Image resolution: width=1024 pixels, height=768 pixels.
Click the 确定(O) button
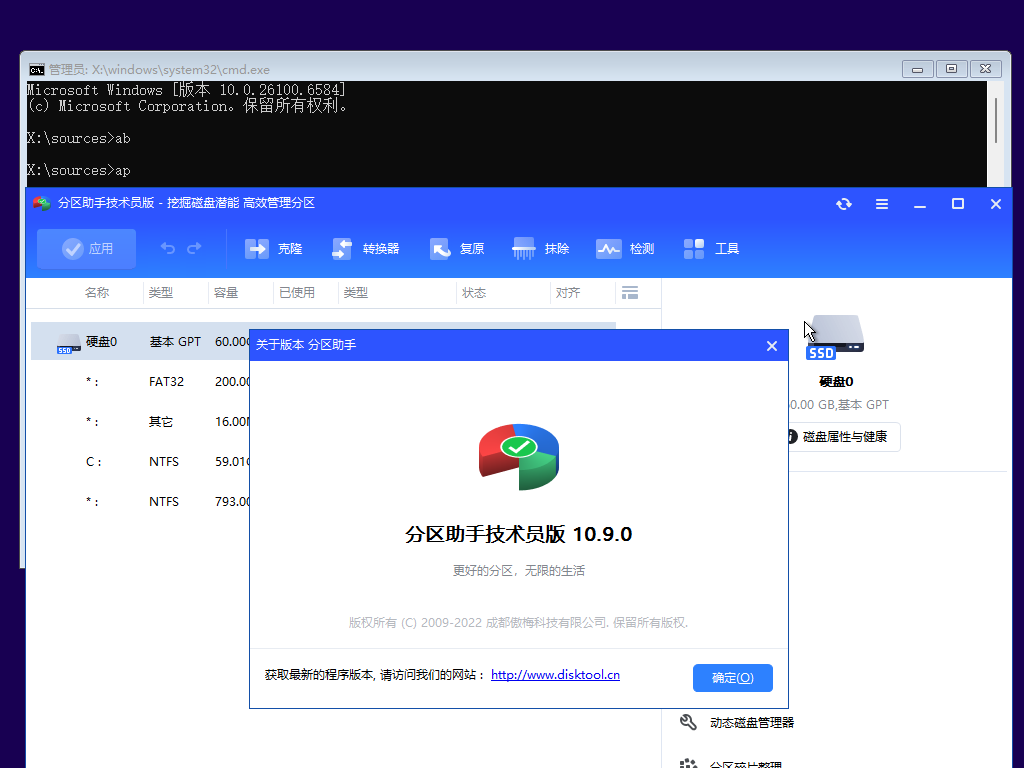733,678
